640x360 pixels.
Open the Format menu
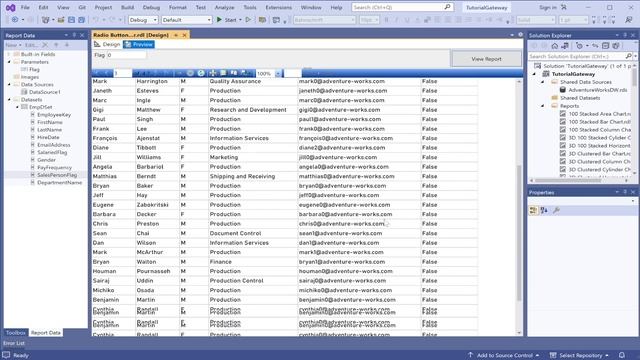pos(178,7)
